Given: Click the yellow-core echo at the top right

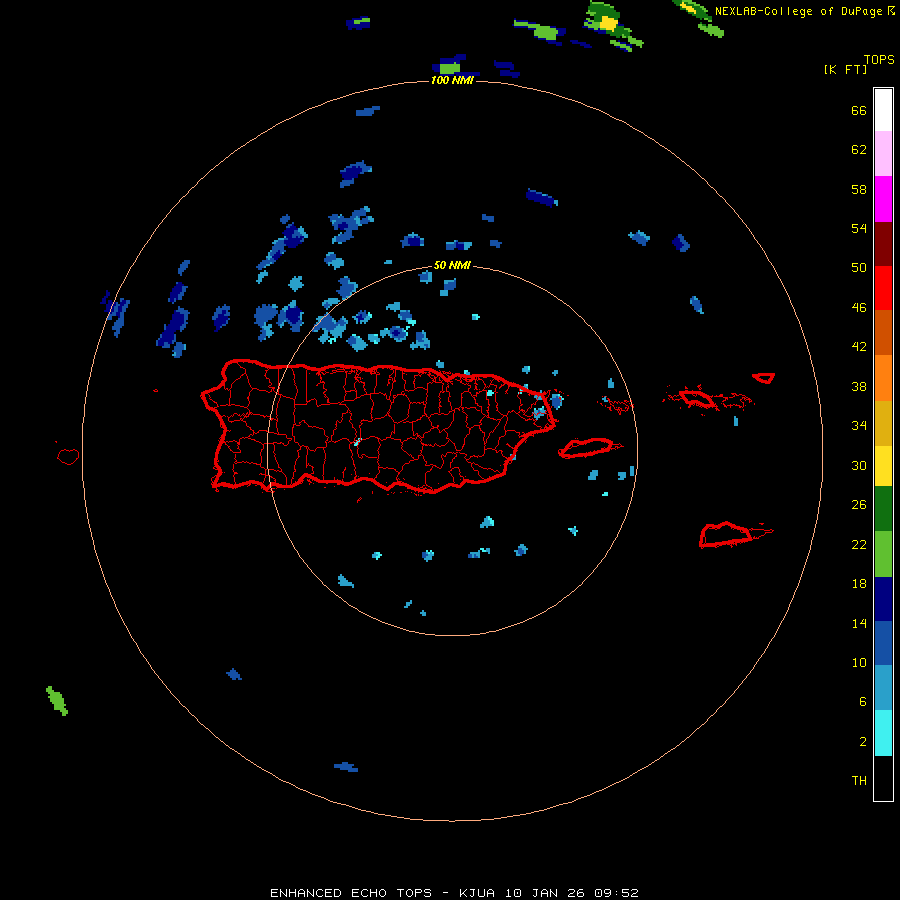Looking at the screenshot, I should click(608, 23).
